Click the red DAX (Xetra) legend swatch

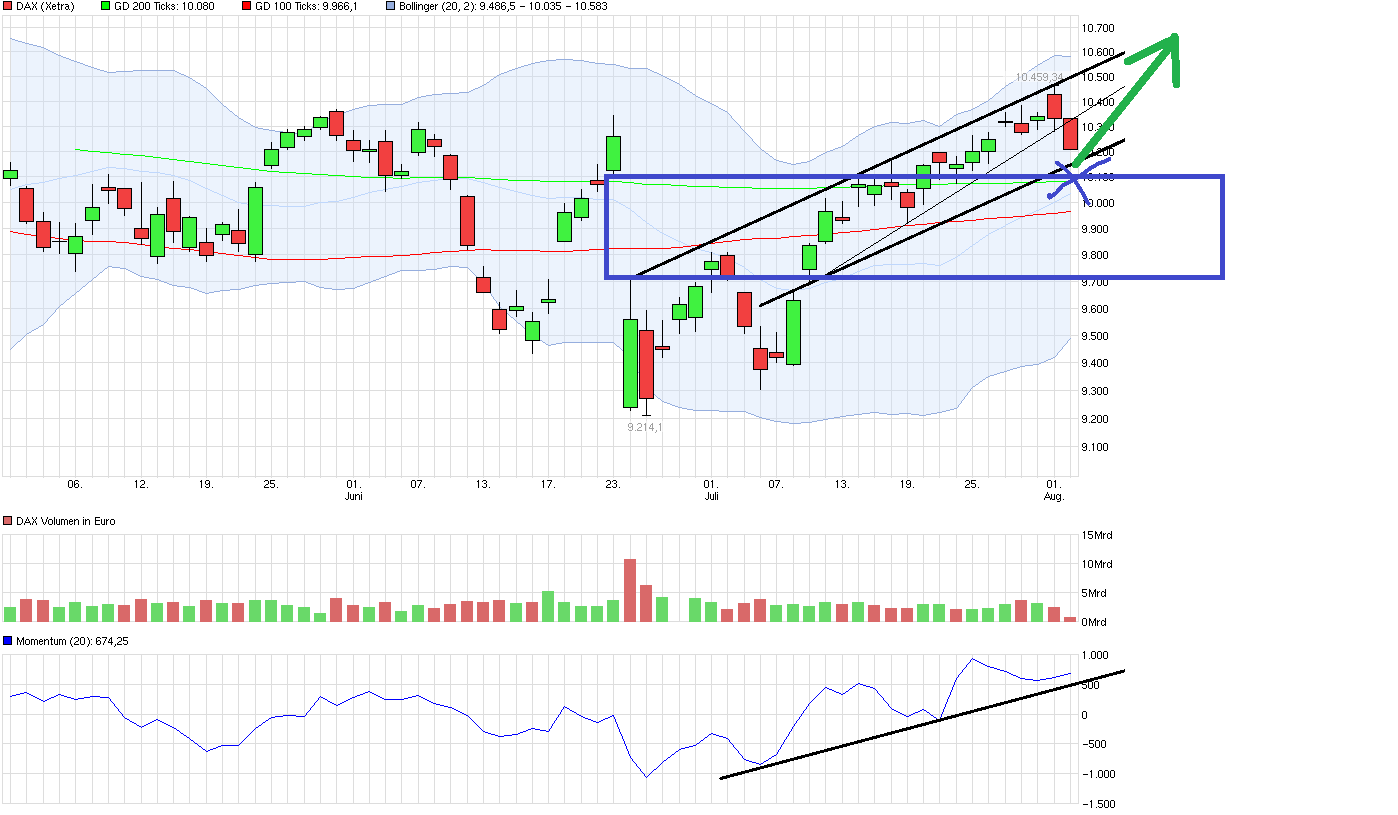click(x=8, y=6)
